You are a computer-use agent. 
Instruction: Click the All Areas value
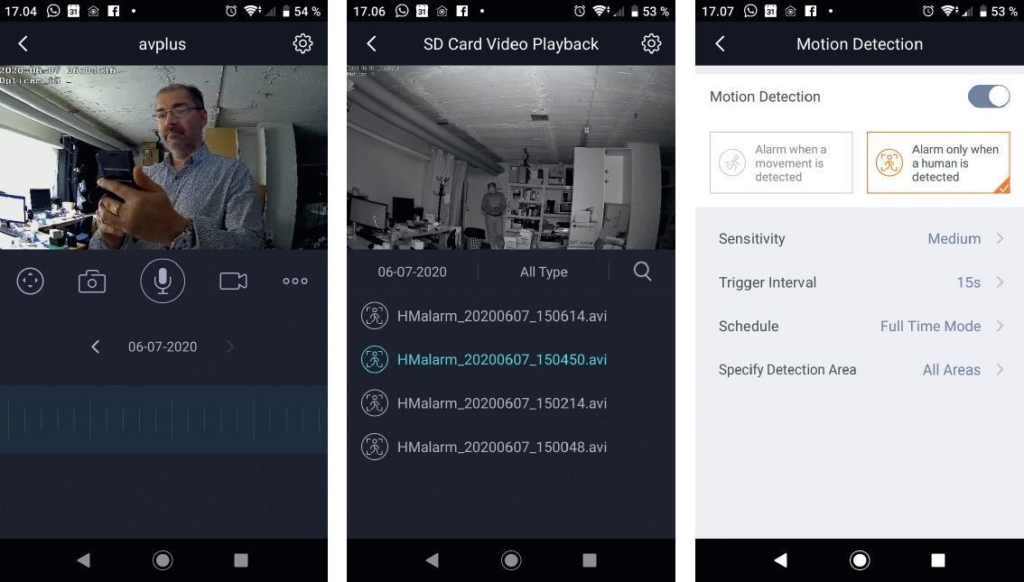click(952, 370)
